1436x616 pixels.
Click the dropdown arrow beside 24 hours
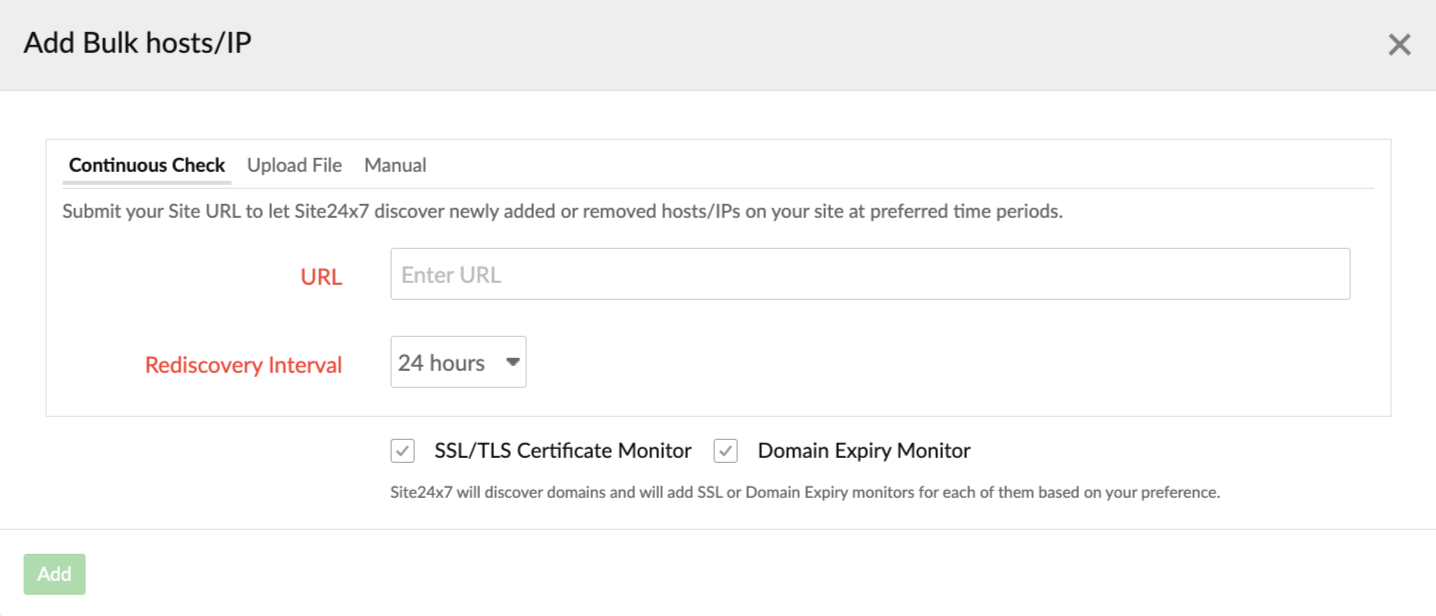(512, 362)
